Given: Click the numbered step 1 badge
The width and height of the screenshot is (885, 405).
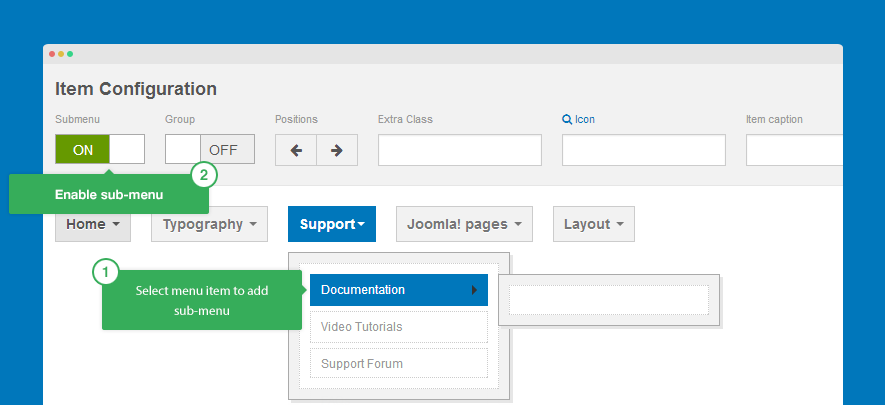Looking at the screenshot, I should tap(106, 271).
